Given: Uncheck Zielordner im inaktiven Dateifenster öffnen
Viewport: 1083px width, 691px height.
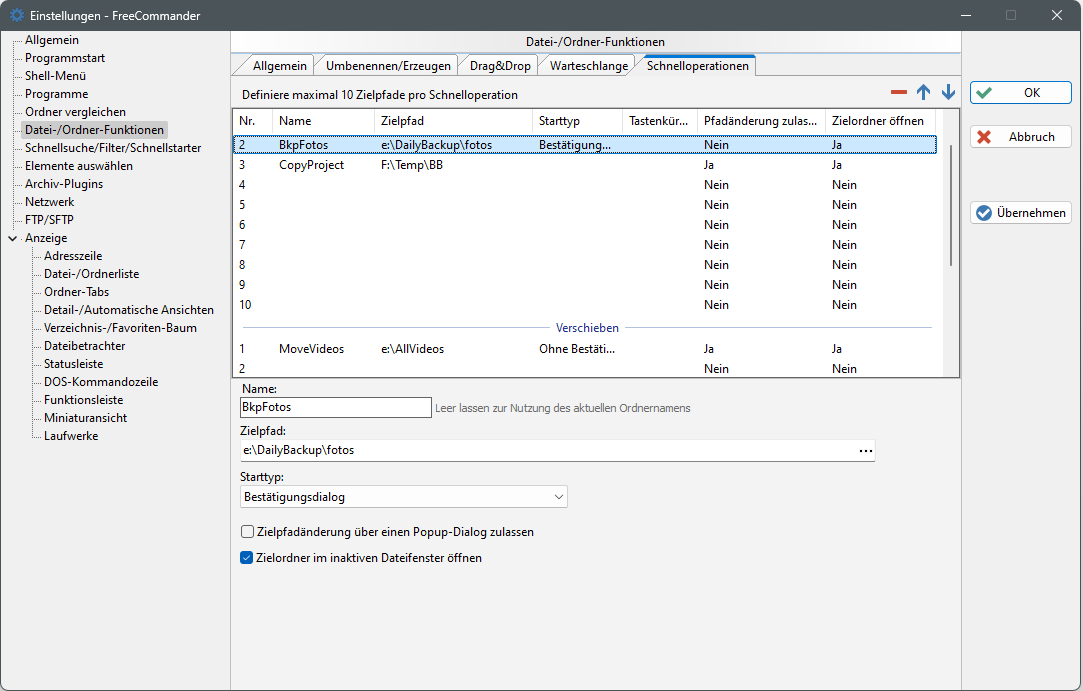Looking at the screenshot, I should point(248,558).
